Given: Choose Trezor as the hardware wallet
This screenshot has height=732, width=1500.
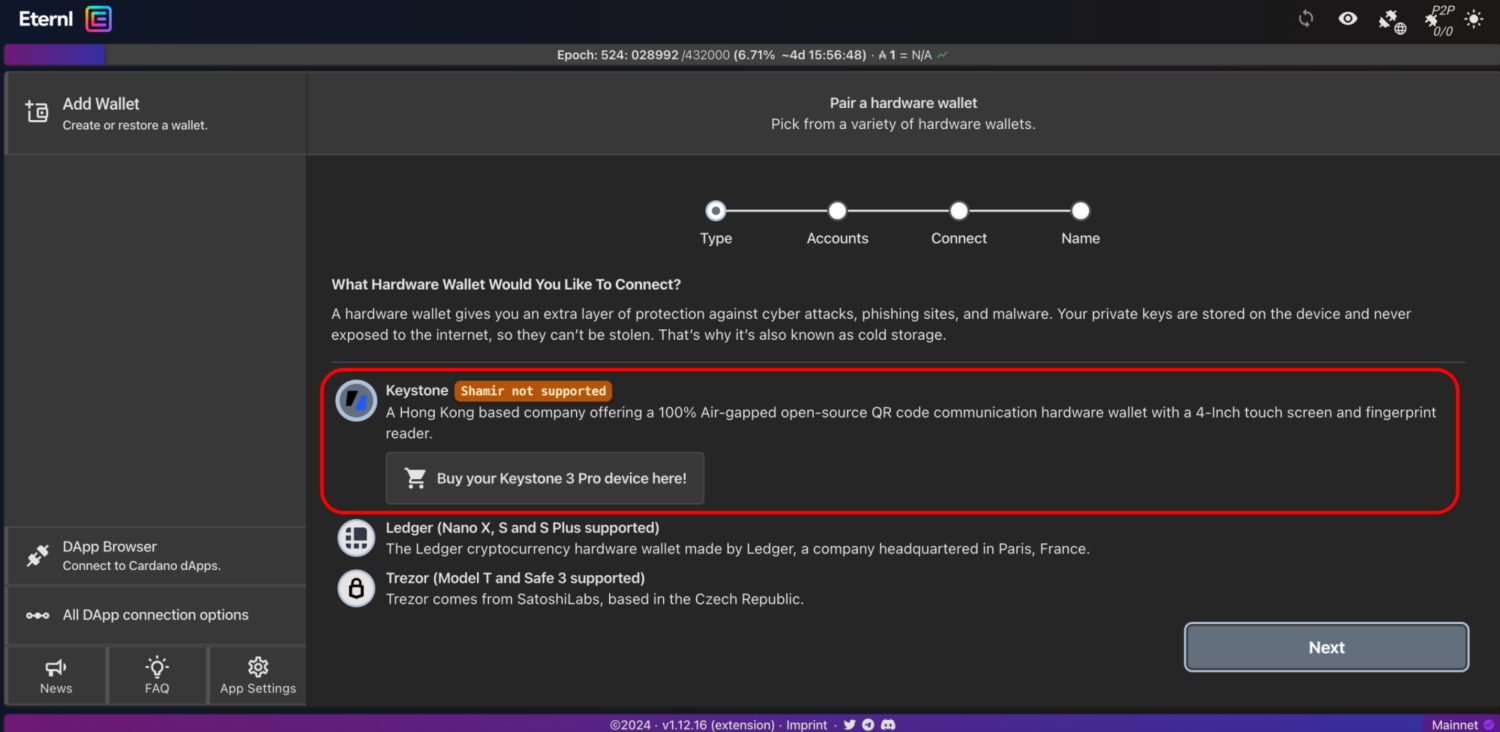Looking at the screenshot, I should 515,578.
